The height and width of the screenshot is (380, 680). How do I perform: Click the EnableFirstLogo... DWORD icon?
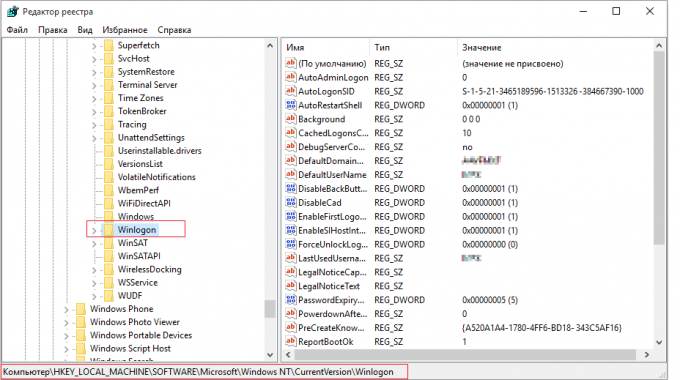[x=291, y=216]
